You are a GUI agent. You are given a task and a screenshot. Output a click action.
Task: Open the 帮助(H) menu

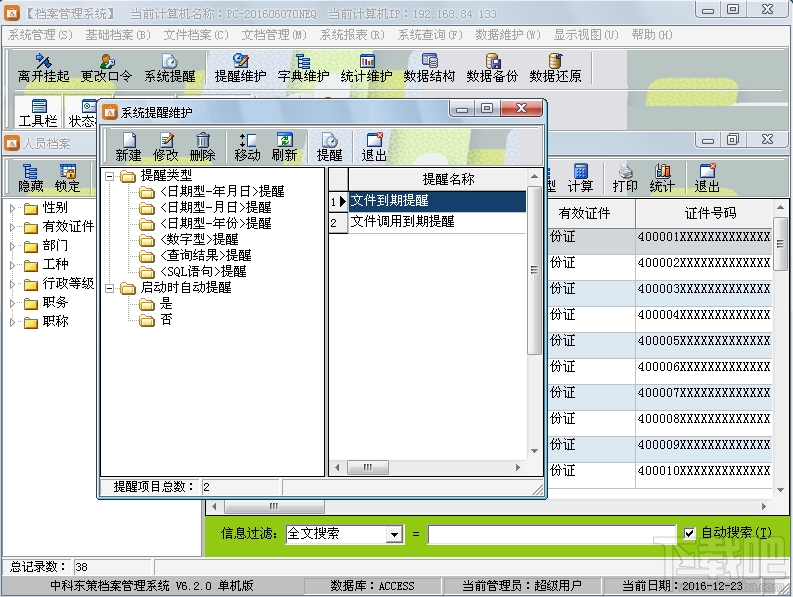tap(652, 35)
